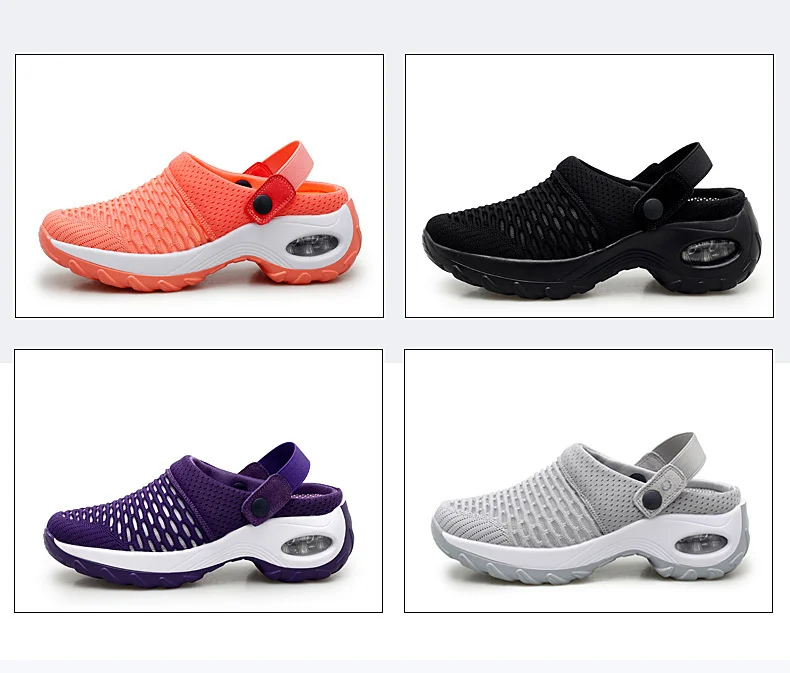This screenshot has height=673, width=790.
Task: Click the air cushion window on gray shoe
Action: [x=701, y=544]
